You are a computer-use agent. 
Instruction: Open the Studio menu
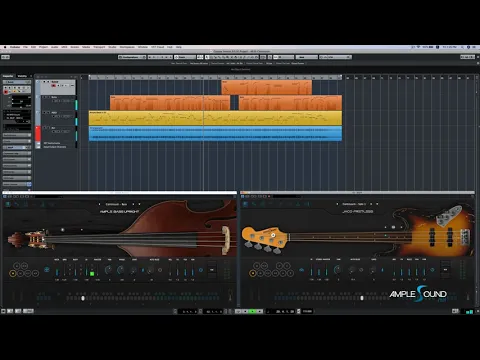point(112,47)
